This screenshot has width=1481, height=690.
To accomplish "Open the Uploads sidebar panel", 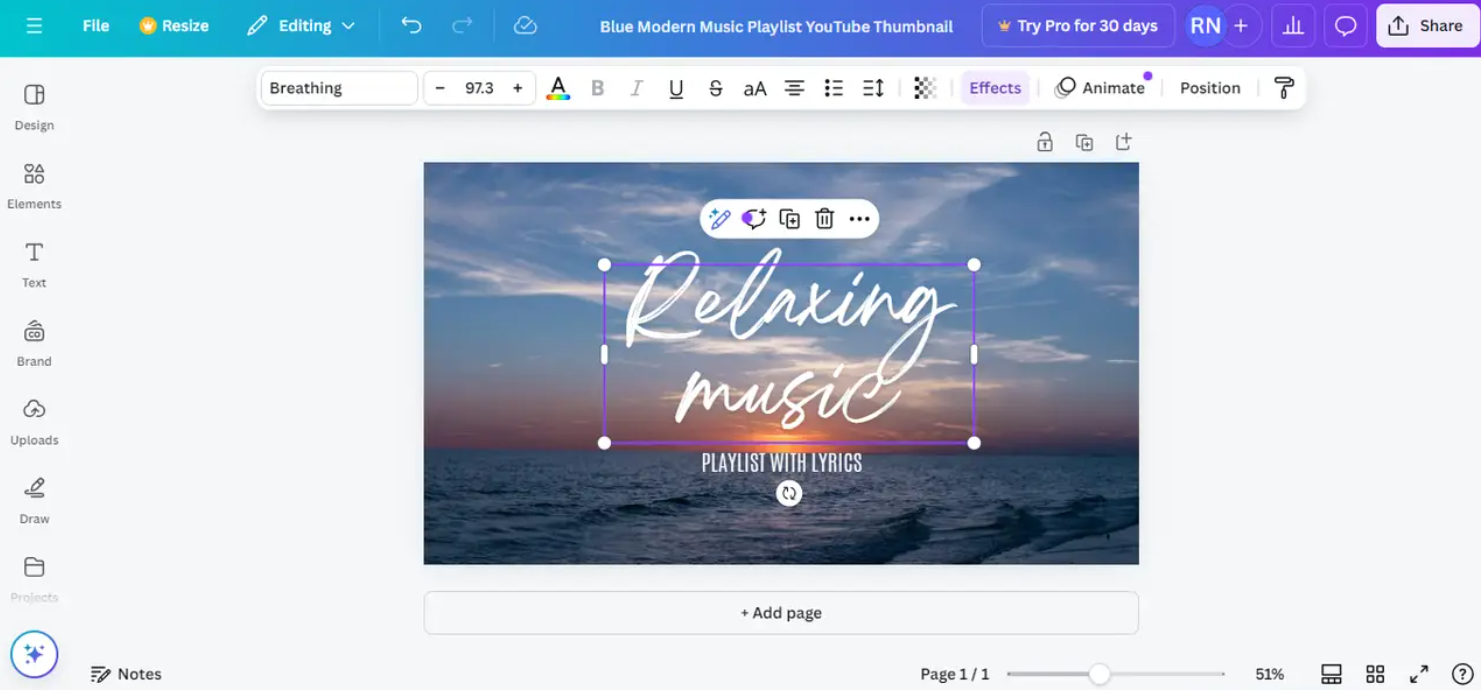I will coord(34,422).
